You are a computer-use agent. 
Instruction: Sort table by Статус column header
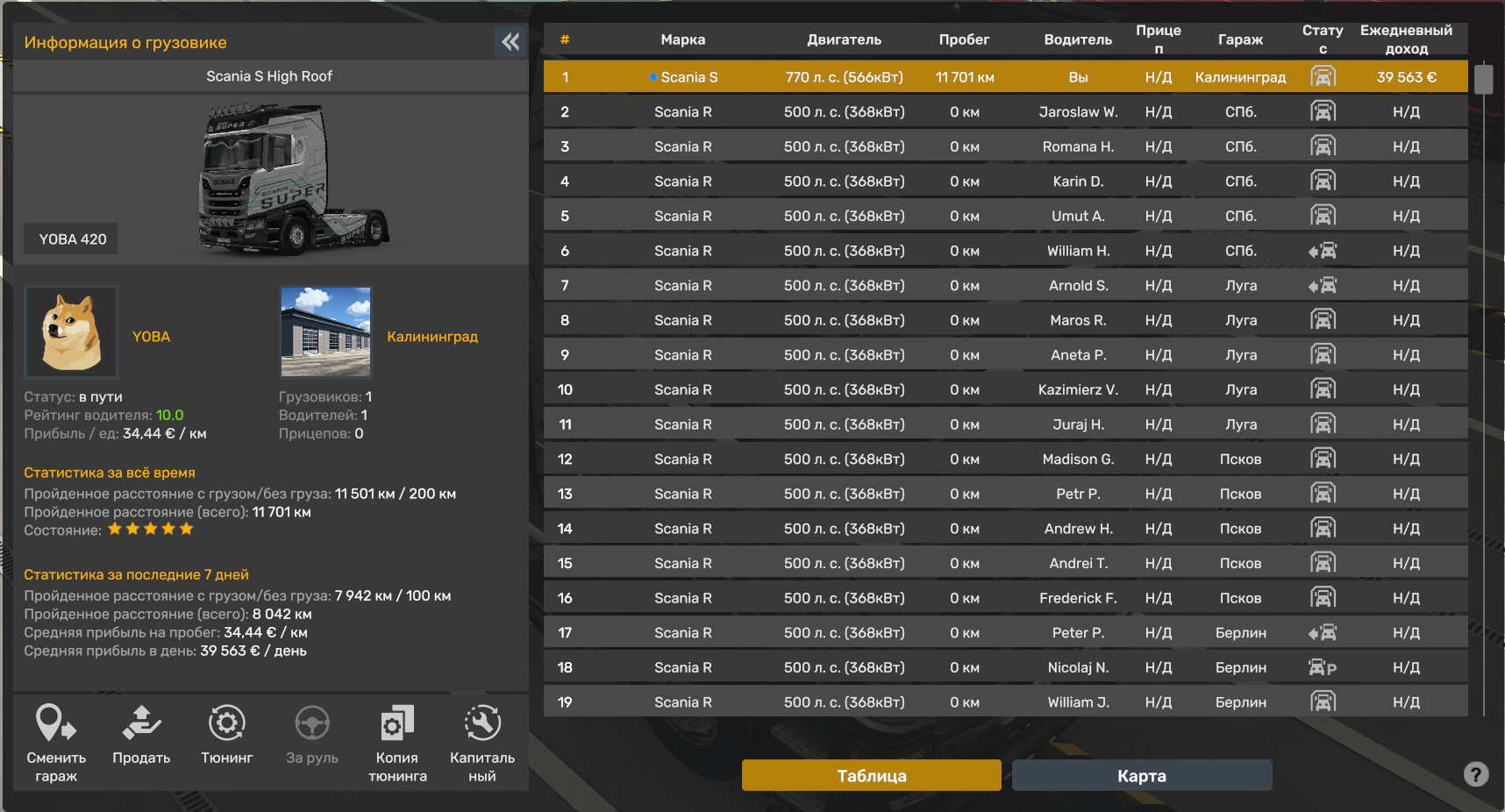tap(1323, 39)
